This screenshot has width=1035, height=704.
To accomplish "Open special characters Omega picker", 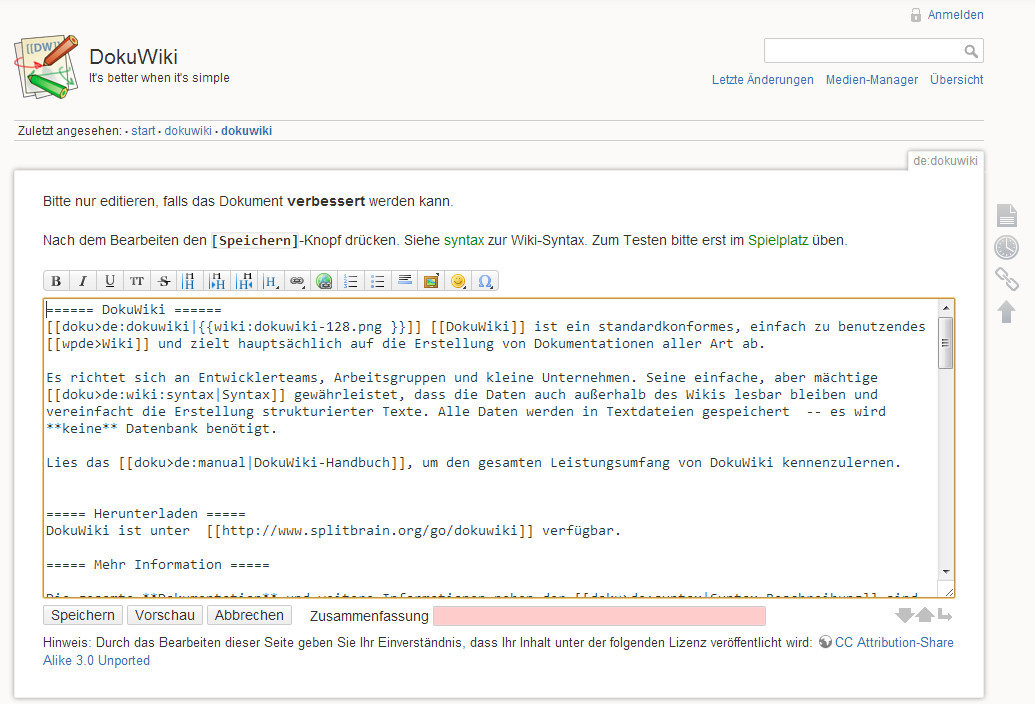I will 485,281.
